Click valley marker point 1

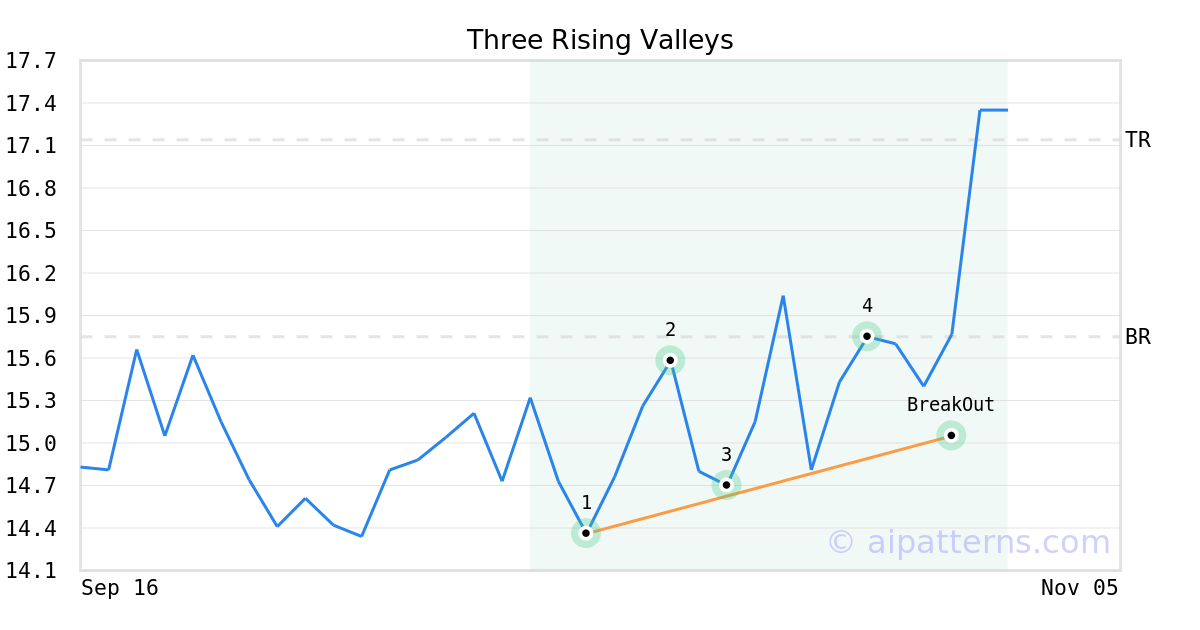[586, 533]
